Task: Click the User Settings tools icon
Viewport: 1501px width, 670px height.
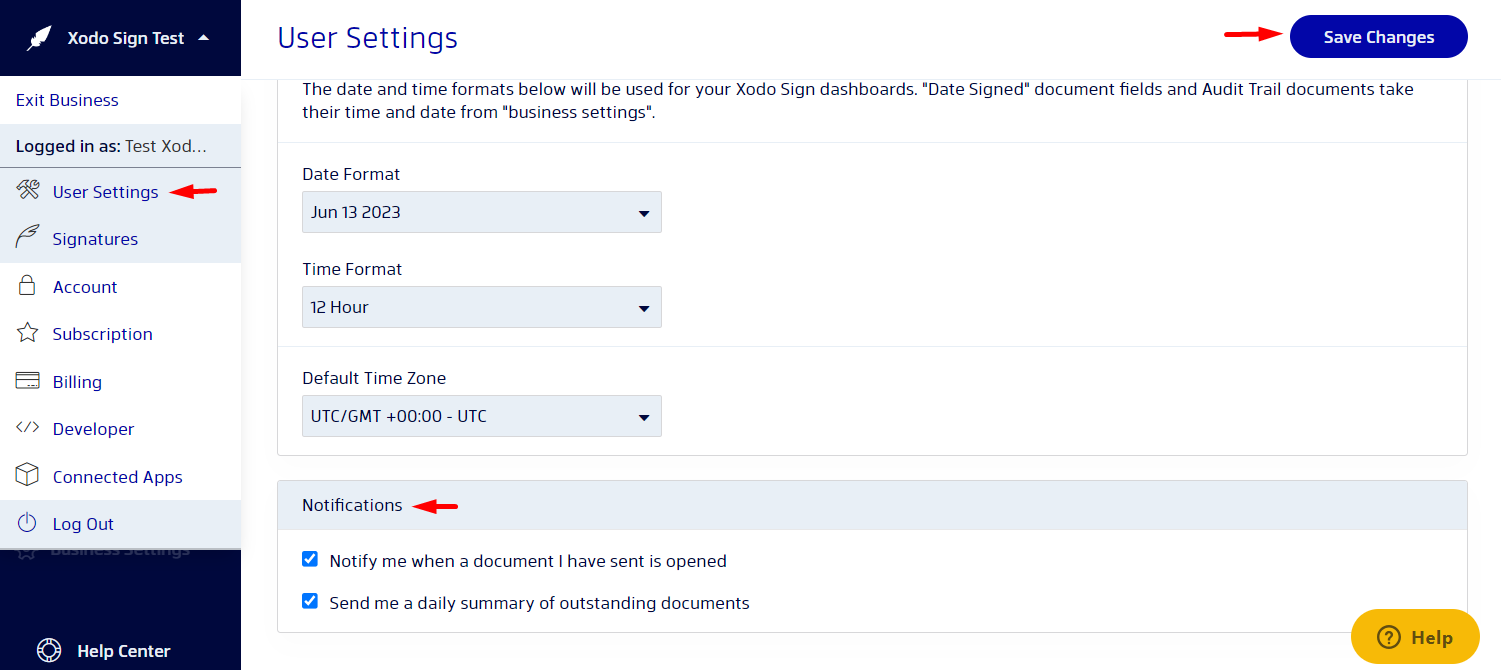Action: click(28, 191)
